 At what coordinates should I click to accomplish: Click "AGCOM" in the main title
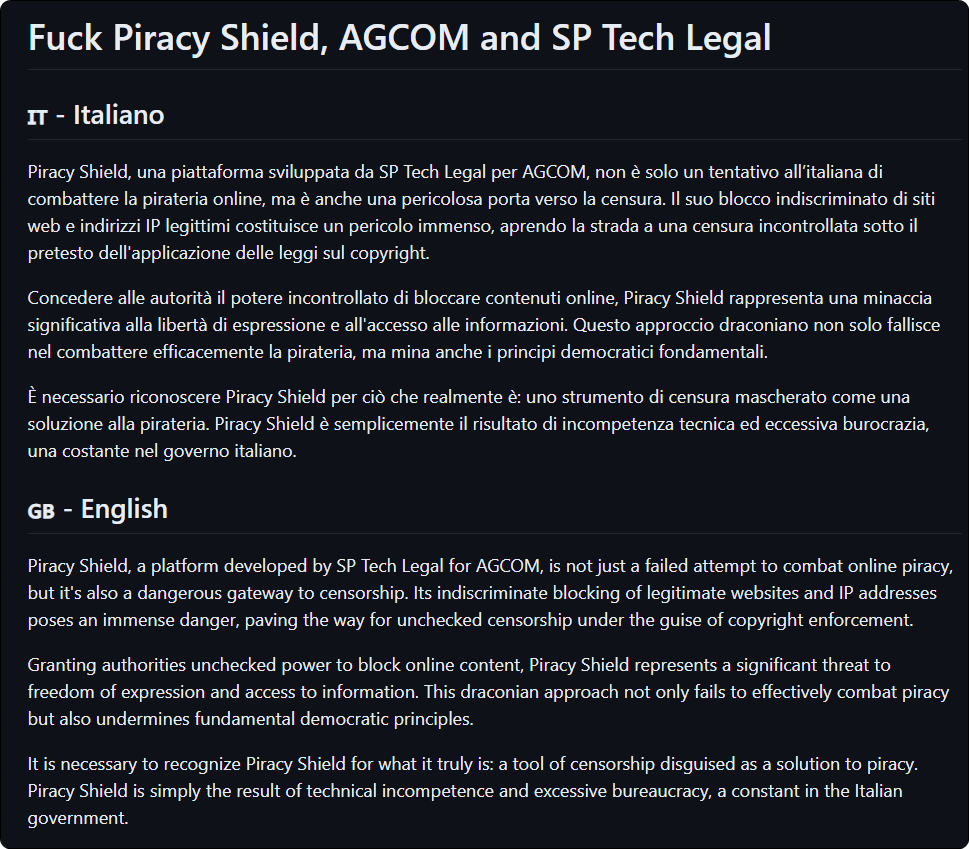[x=404, y=37]
